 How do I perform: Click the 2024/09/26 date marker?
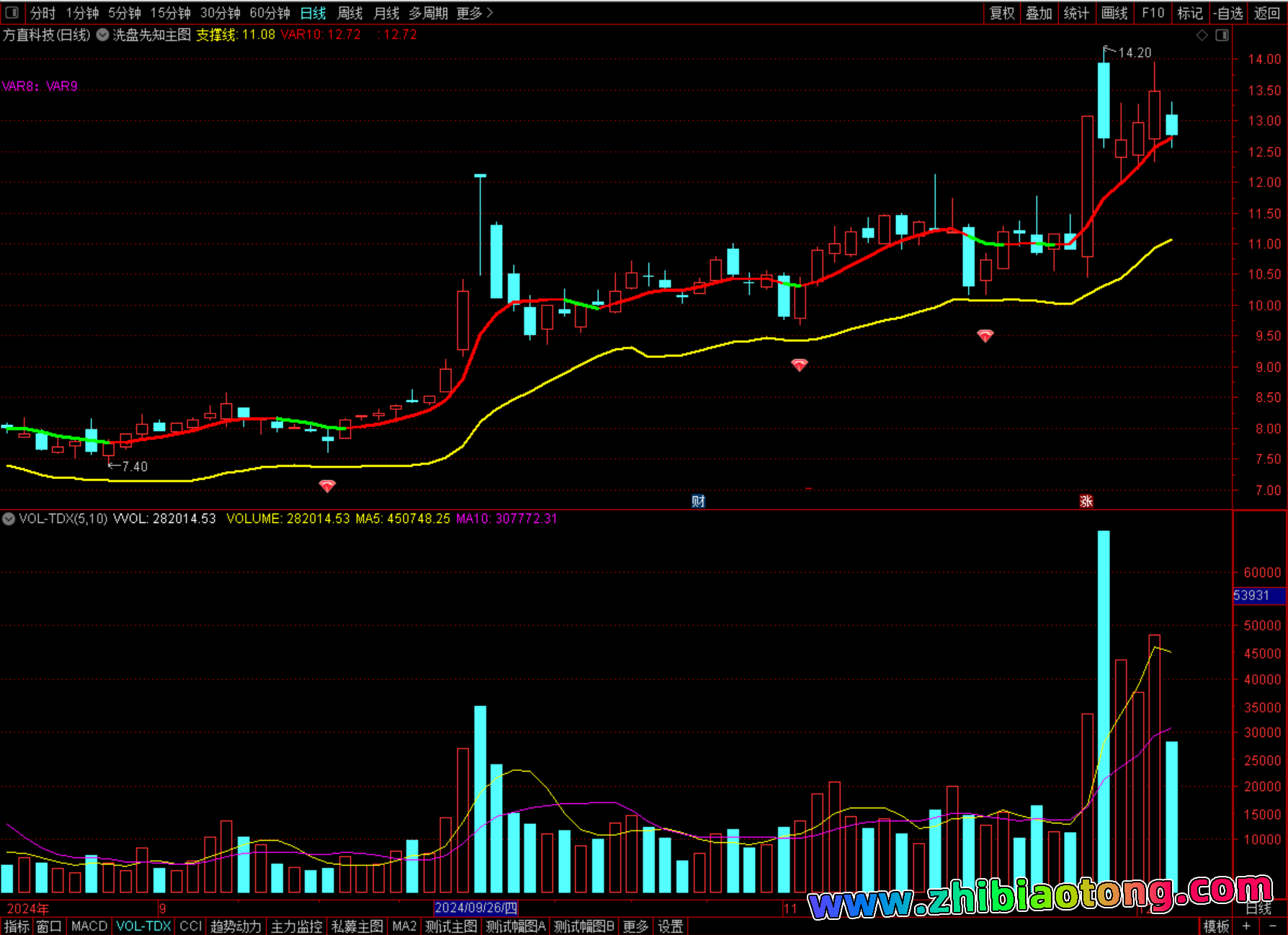[475, 908]
